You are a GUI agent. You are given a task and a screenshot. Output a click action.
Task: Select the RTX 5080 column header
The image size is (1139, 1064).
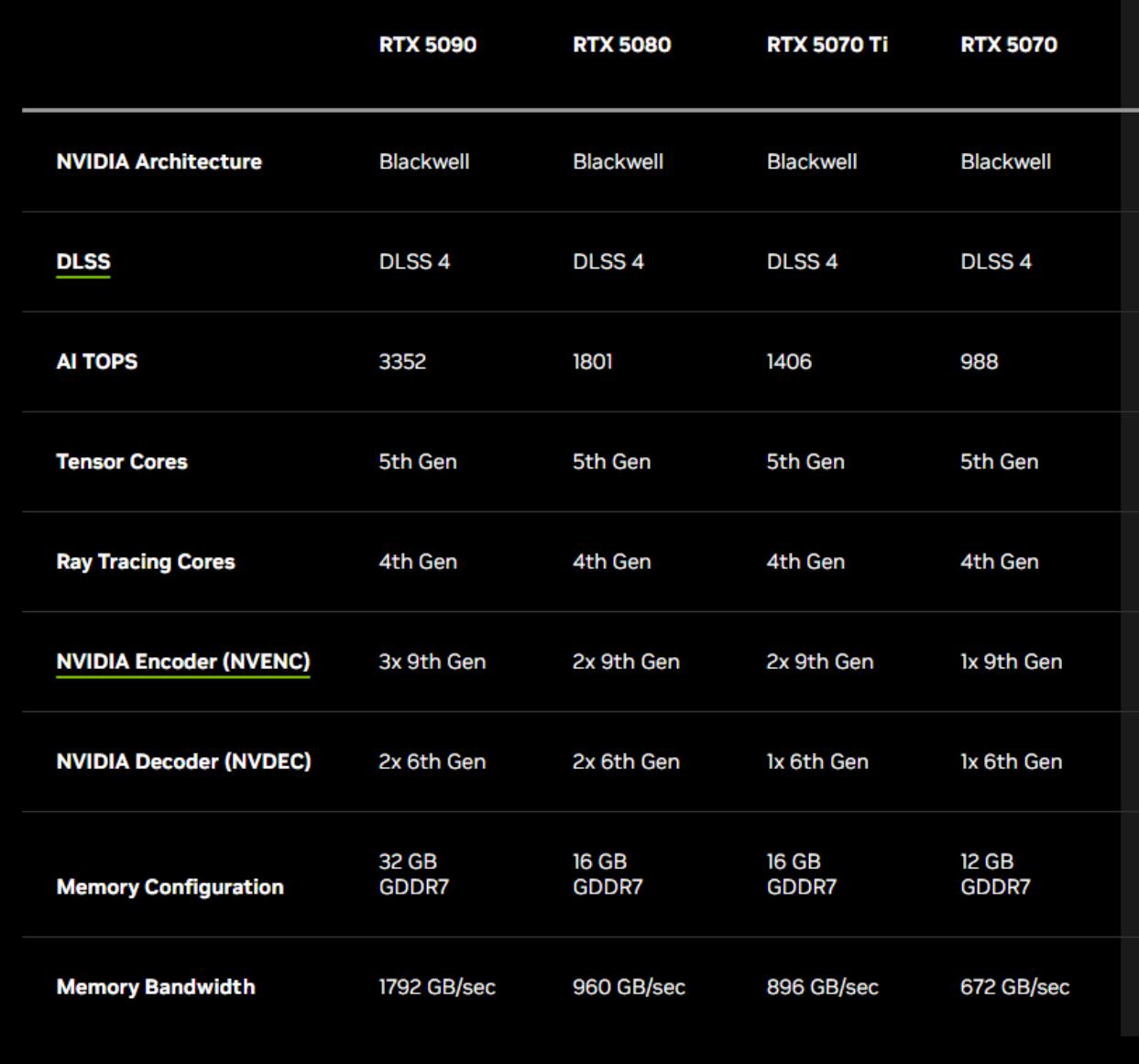tap(621, 45)
